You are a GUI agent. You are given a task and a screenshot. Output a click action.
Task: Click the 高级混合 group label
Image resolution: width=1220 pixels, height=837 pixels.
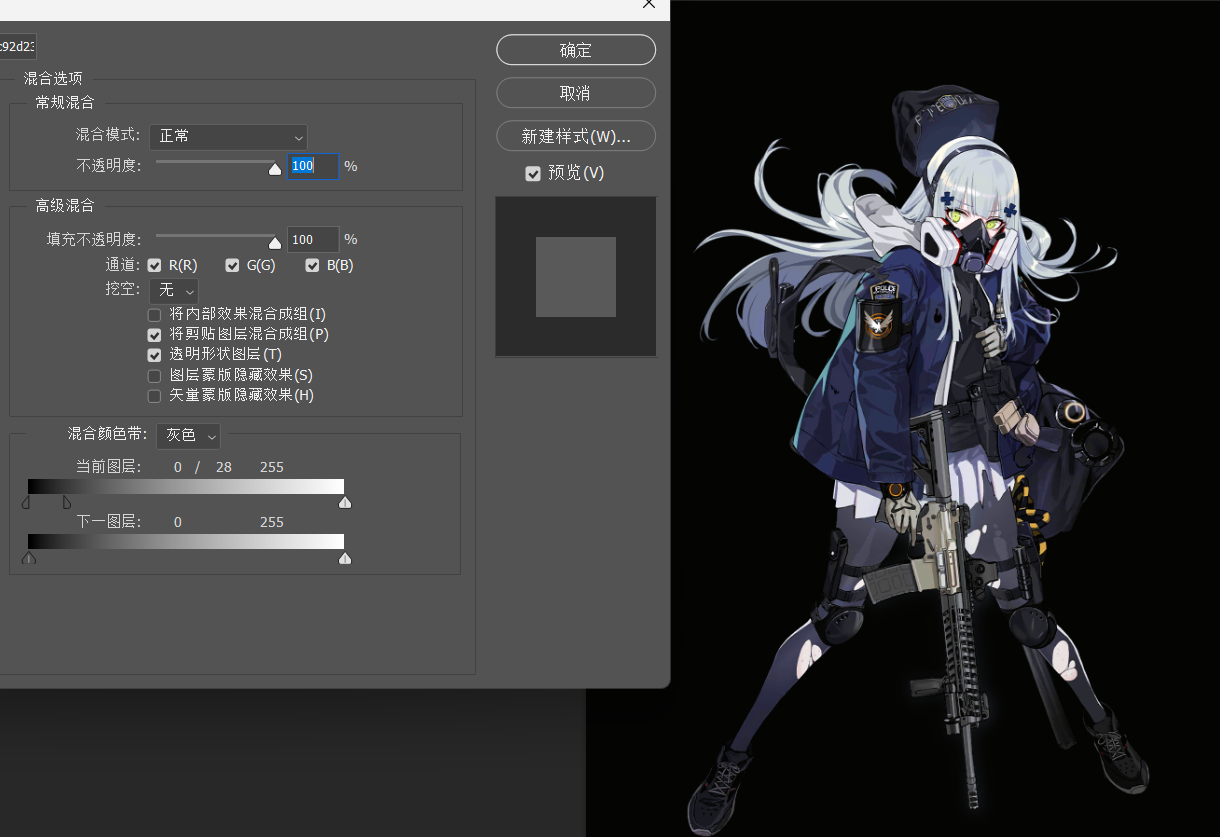65,206
